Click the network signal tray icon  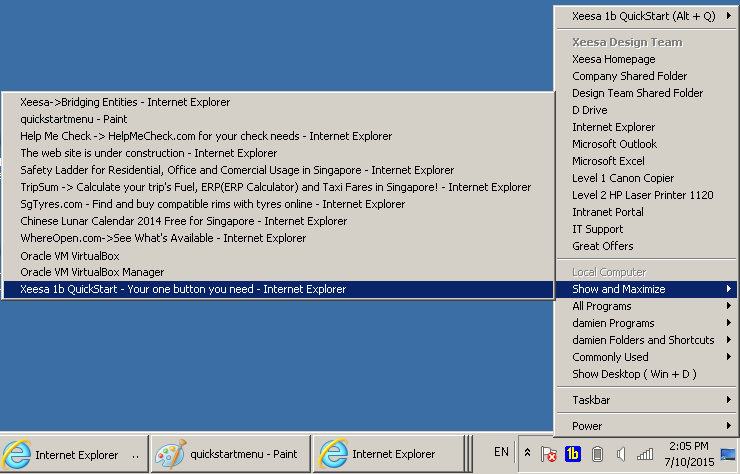645,454
